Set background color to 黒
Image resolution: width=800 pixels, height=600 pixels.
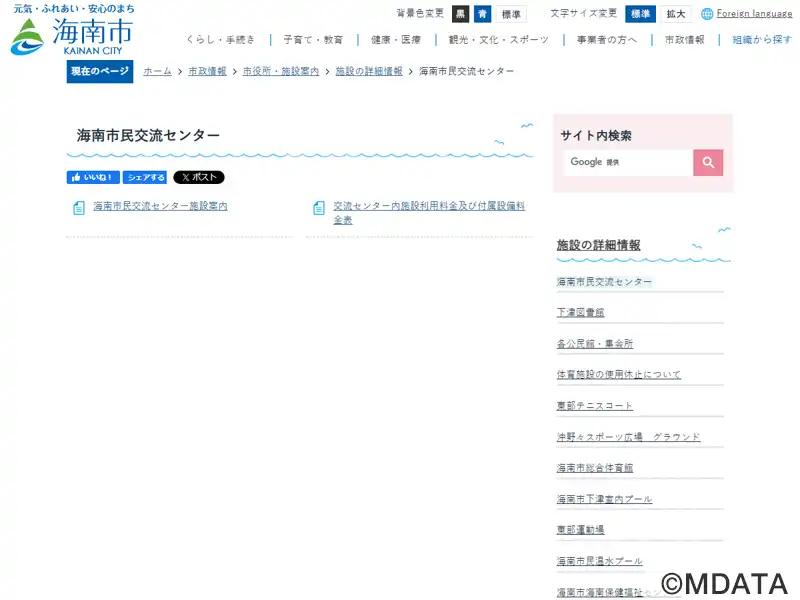(460, 14)
